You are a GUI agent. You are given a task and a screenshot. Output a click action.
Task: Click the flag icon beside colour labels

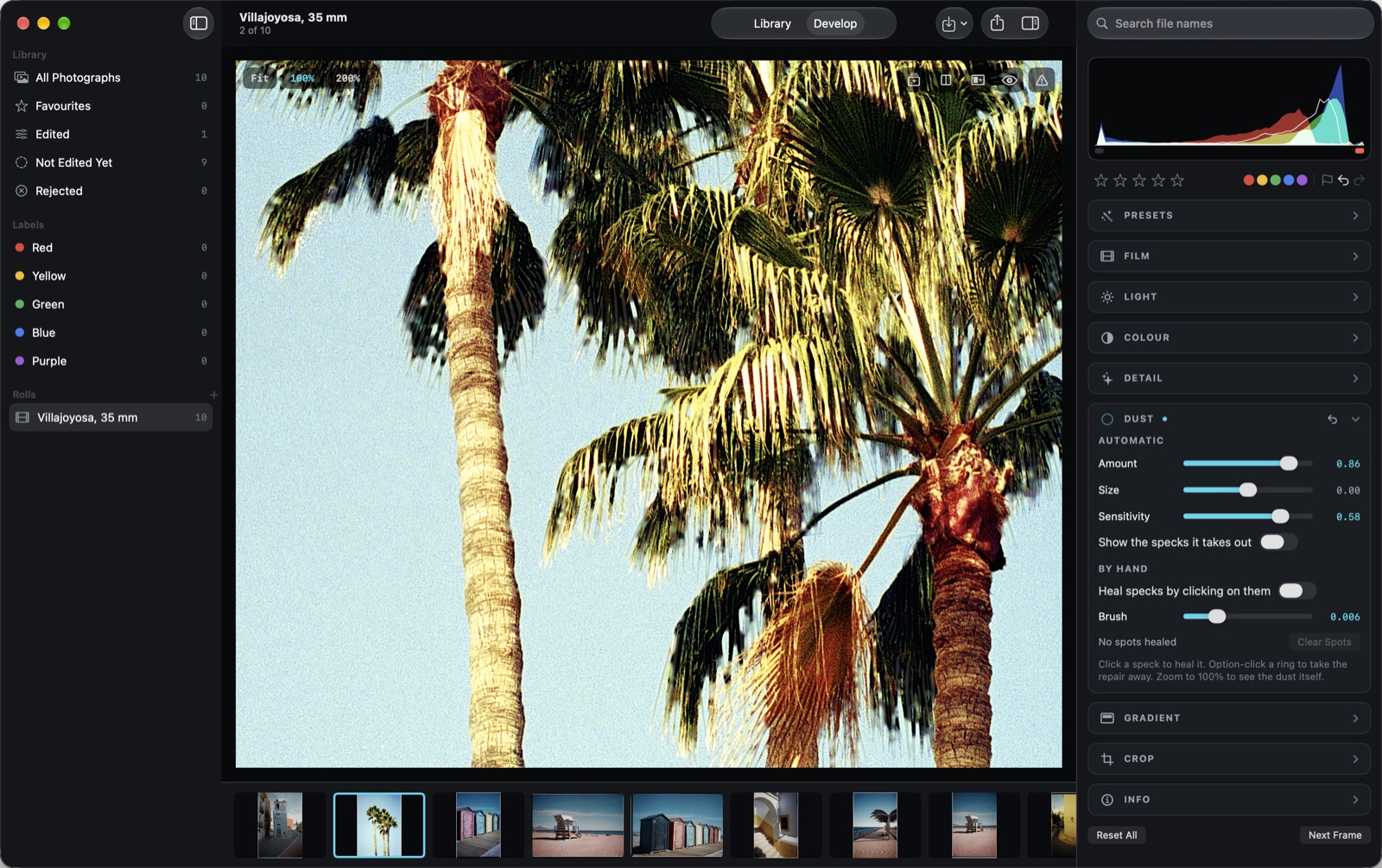pos(1327,181)
